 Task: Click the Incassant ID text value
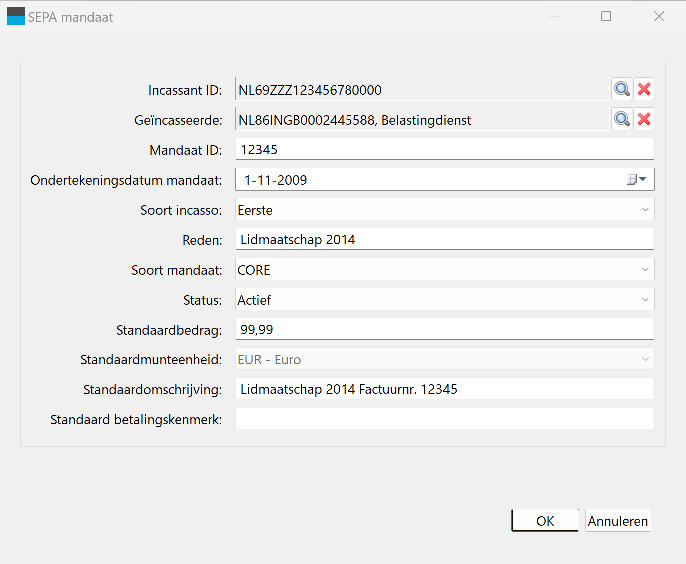click(310, 90)
